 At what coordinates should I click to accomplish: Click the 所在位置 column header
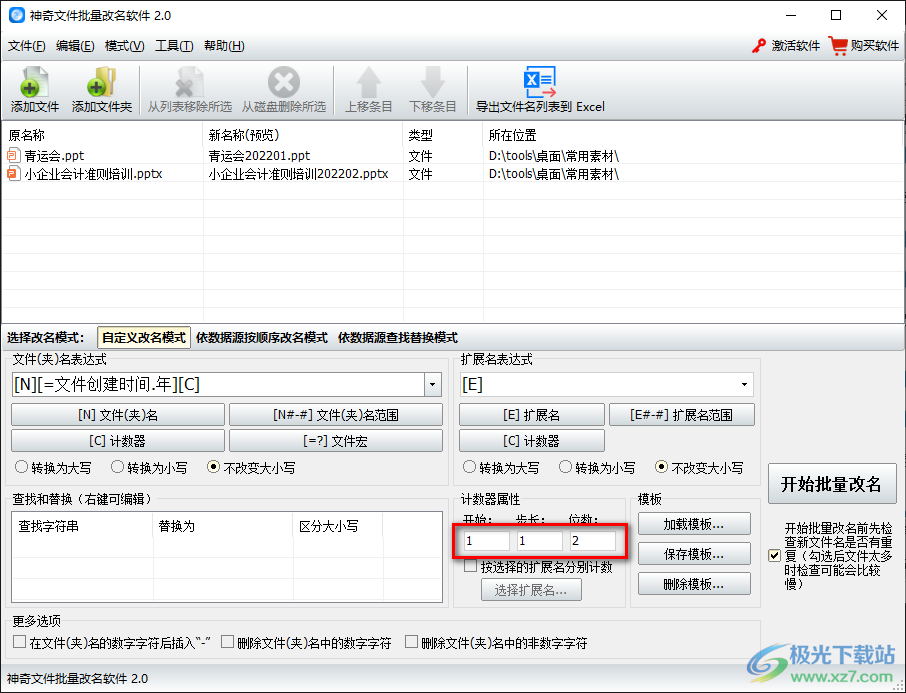[x=693, y=135]
